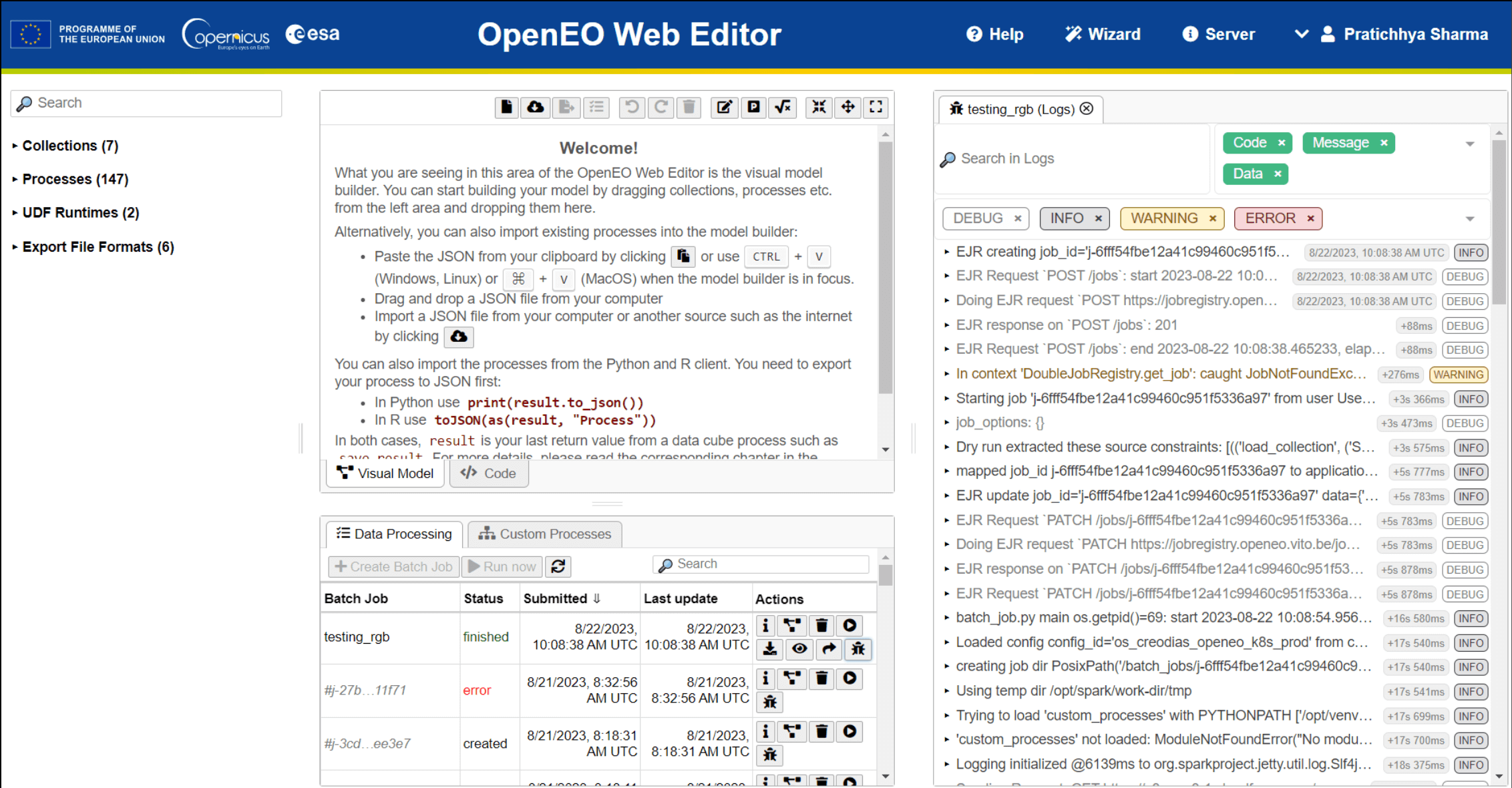Click the cloud import icon in editor toolbar
This screenshot has height=788, width=1512.
[536, 107]
